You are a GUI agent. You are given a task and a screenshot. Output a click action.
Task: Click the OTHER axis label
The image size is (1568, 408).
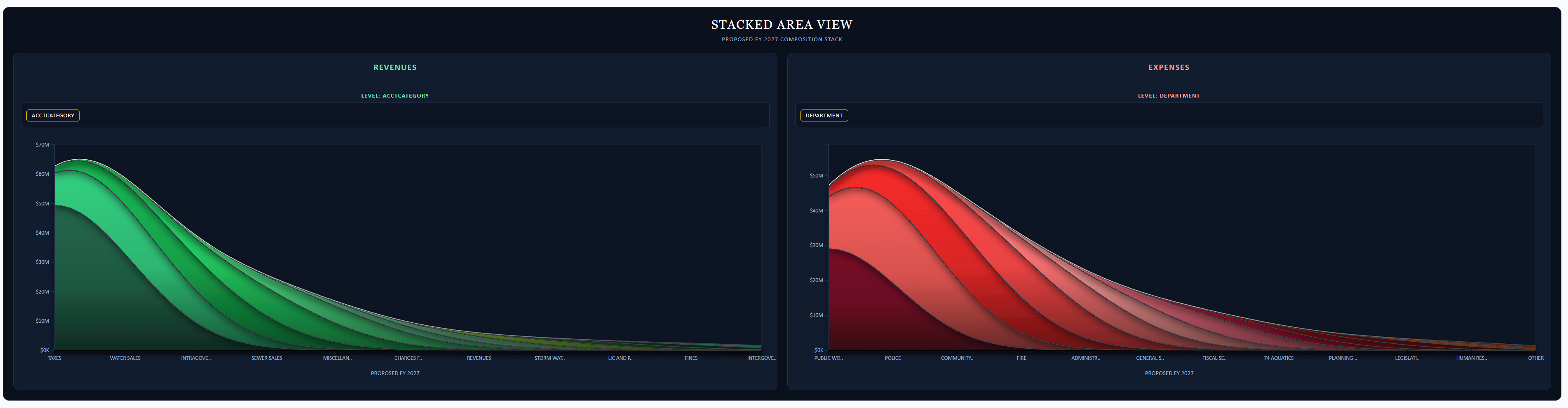coord(1536,358)
